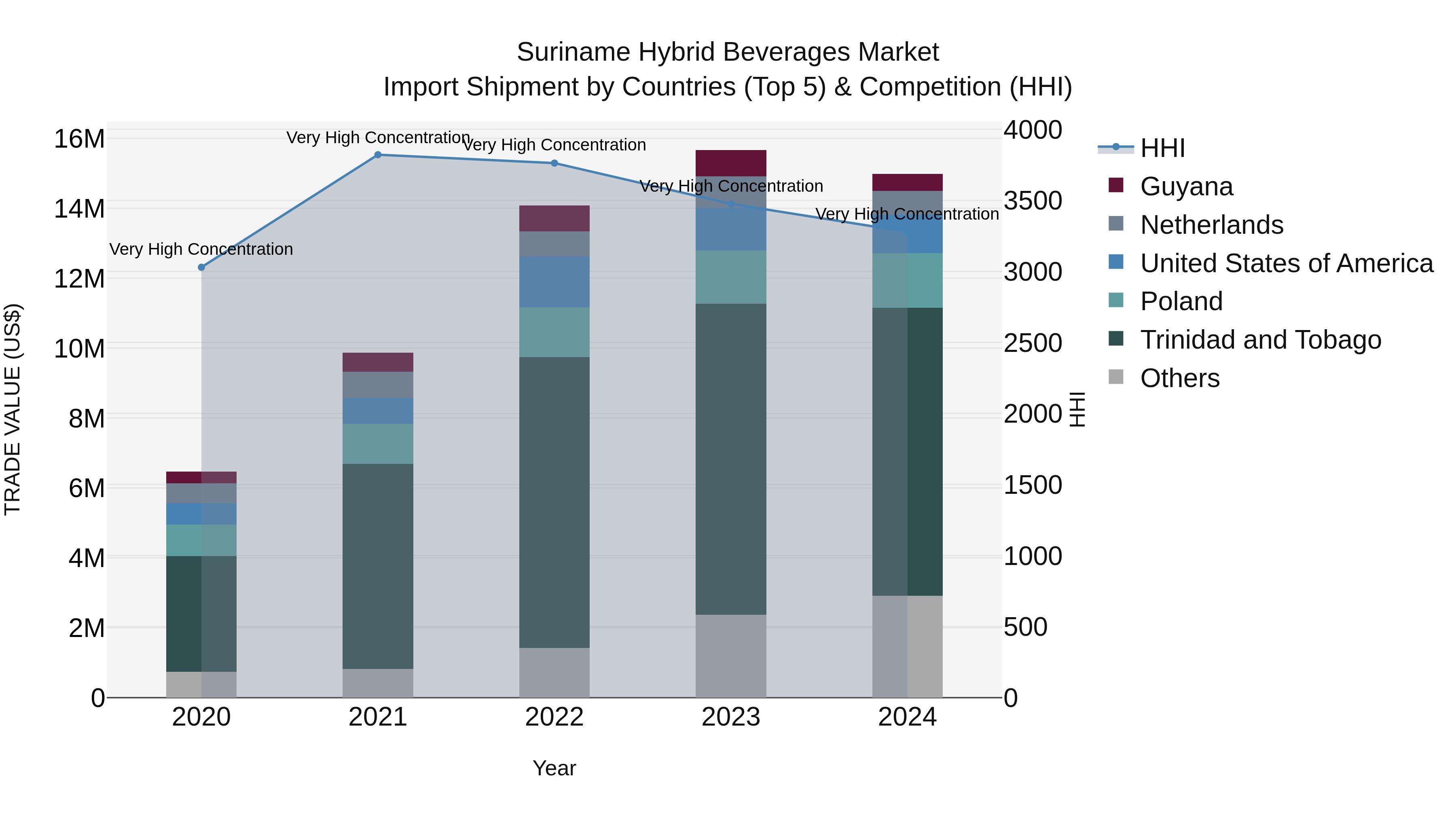Click the Poland teal legend swatch
1456x819 pixels.
(1116, 300)
